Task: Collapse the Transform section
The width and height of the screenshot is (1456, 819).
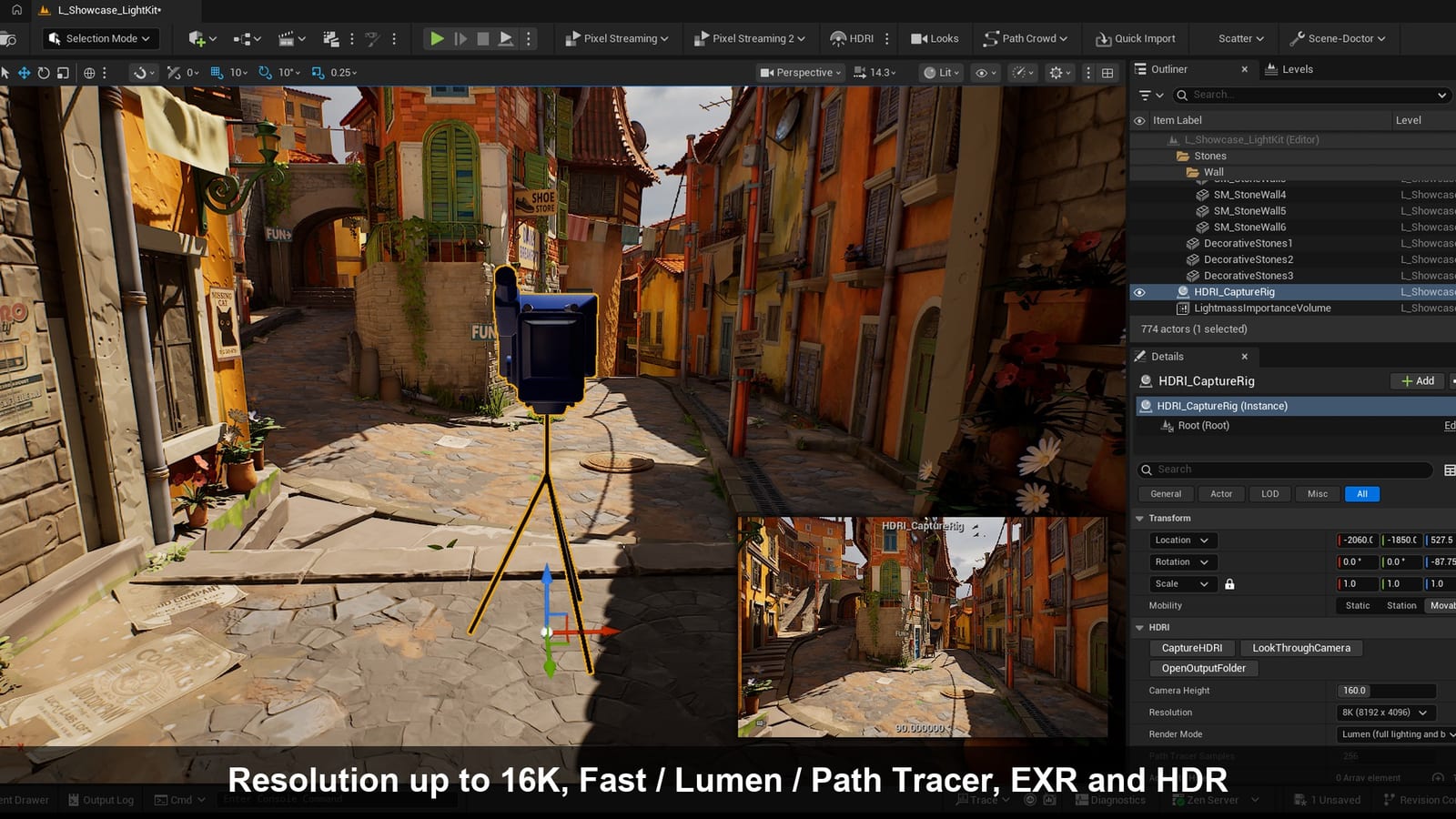Action: click(x=1139, y=519)
